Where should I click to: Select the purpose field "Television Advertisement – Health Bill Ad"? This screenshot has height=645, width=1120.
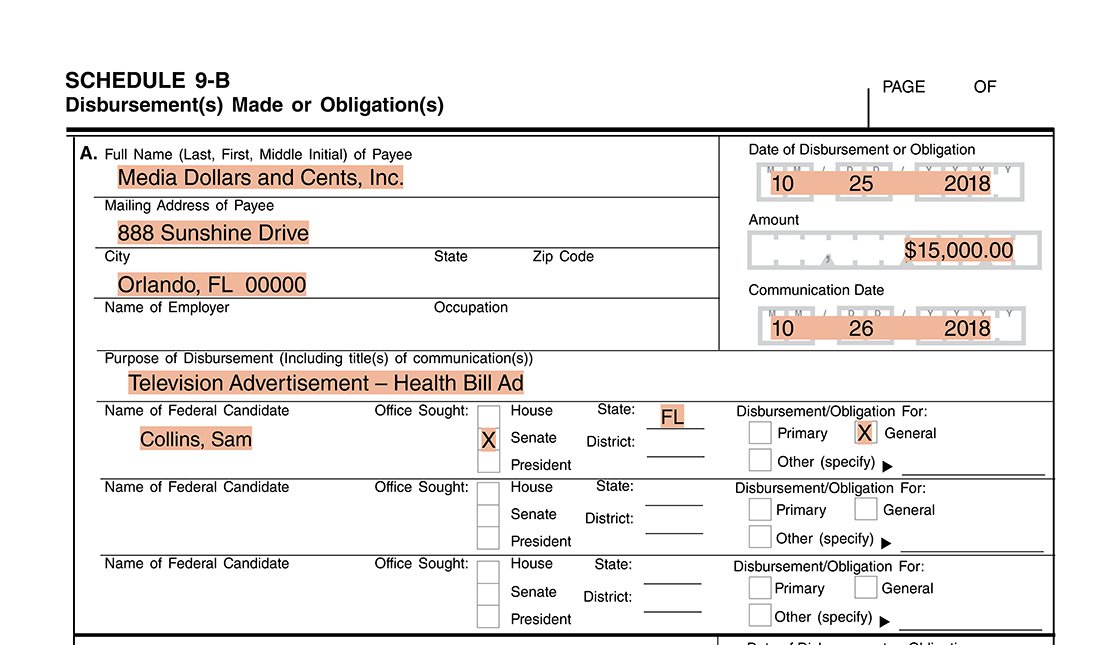(x=325, y=383)
